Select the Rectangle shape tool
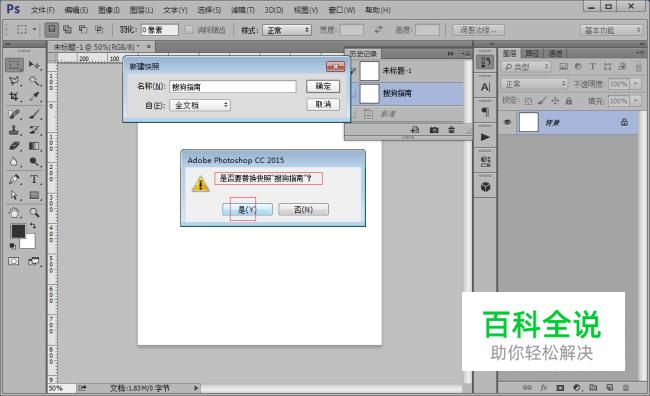 34,195
